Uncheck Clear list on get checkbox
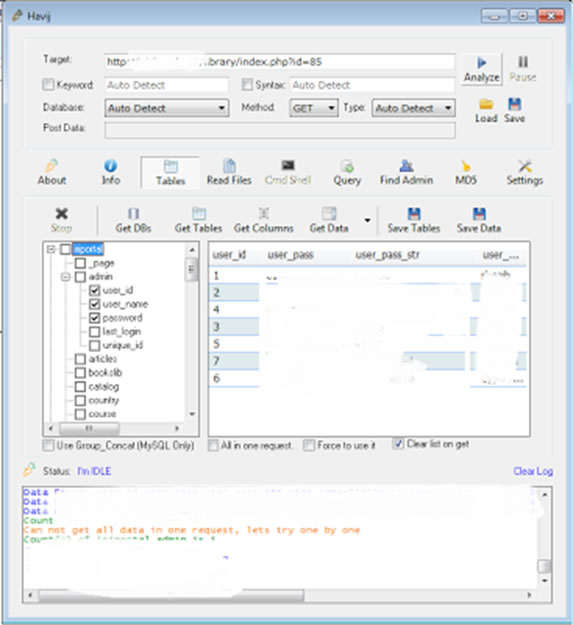Image resolution: width=573 pixels, height=625 pixels. [x=398, y=444]
